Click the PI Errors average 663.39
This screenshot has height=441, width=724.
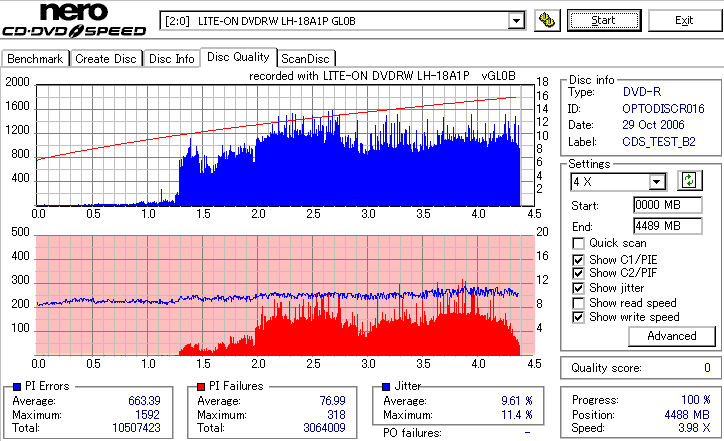[144, 401]
